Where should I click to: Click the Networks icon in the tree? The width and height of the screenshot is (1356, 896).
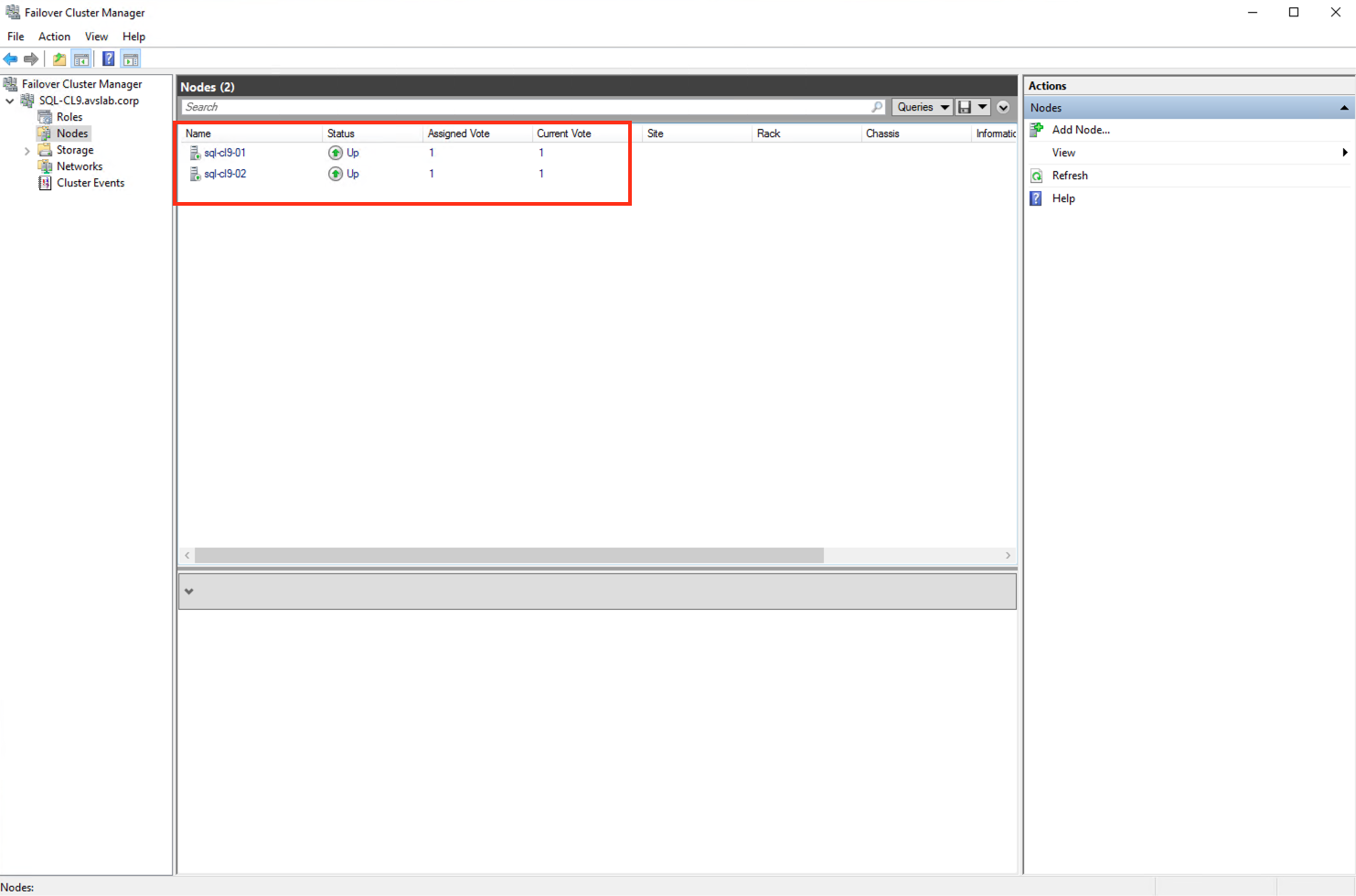click(x=45, y=166)
